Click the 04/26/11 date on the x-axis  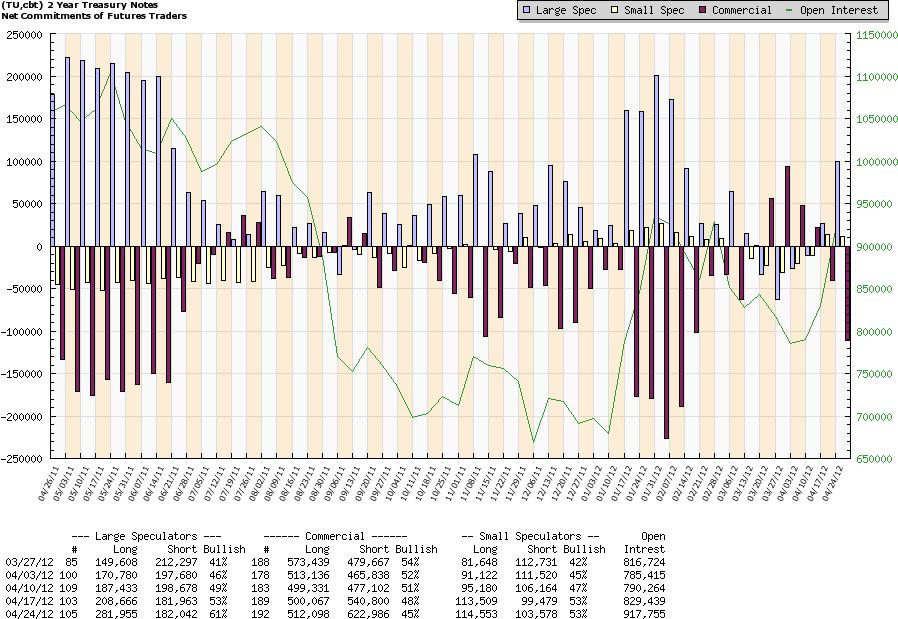[x=49, y=484]
